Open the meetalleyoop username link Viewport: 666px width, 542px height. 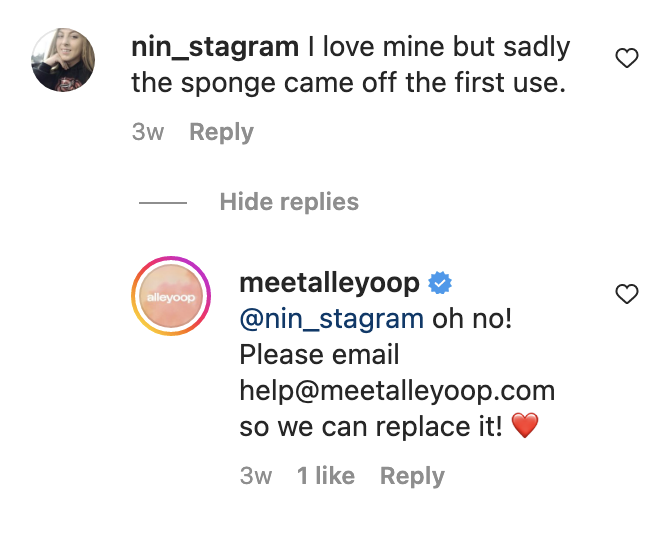(330, 283)
